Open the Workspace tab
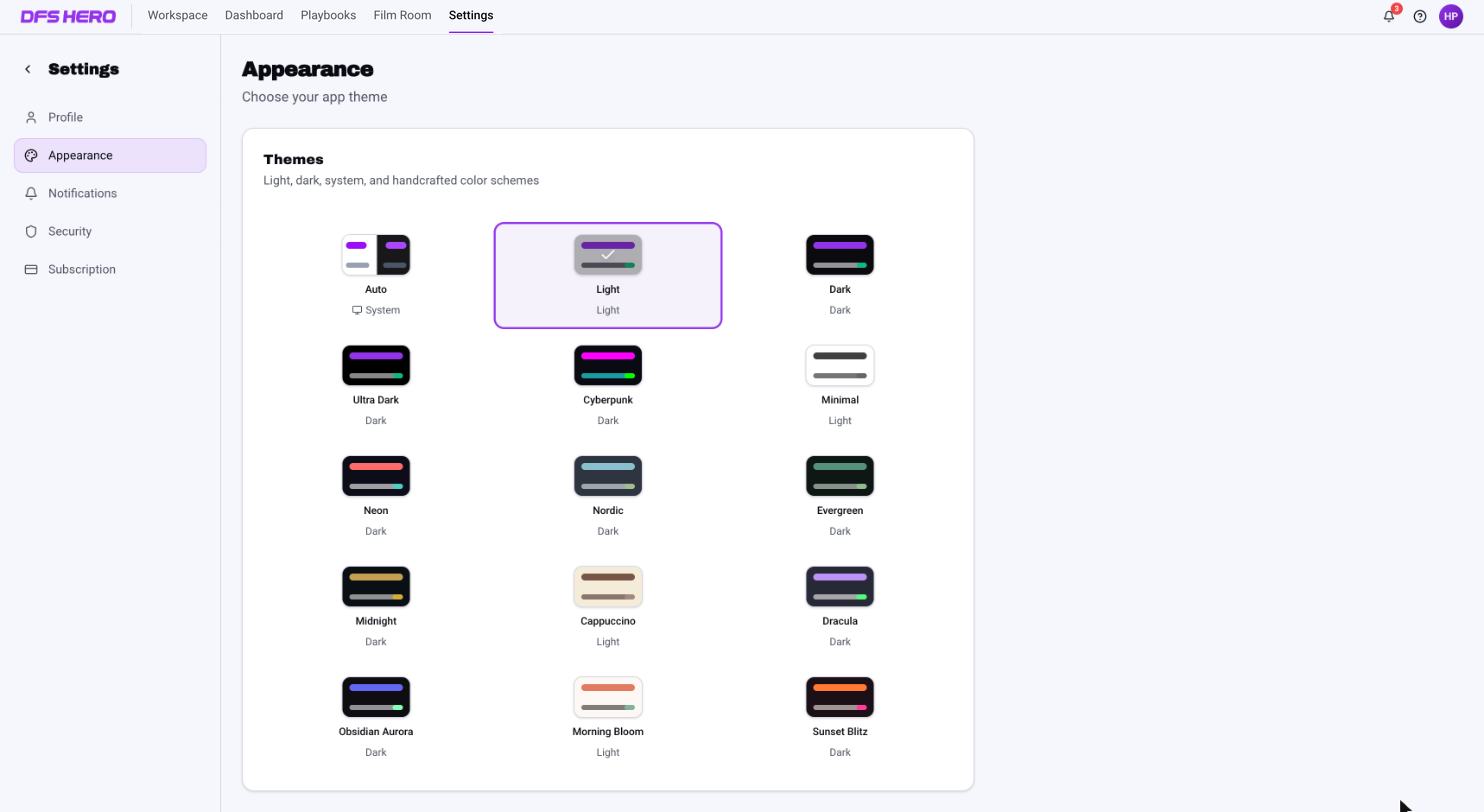The width and height of the screenshot is (1484, 812). (178, 16)
